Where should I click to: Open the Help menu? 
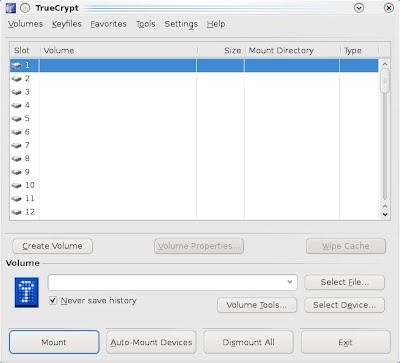(216, 24)
